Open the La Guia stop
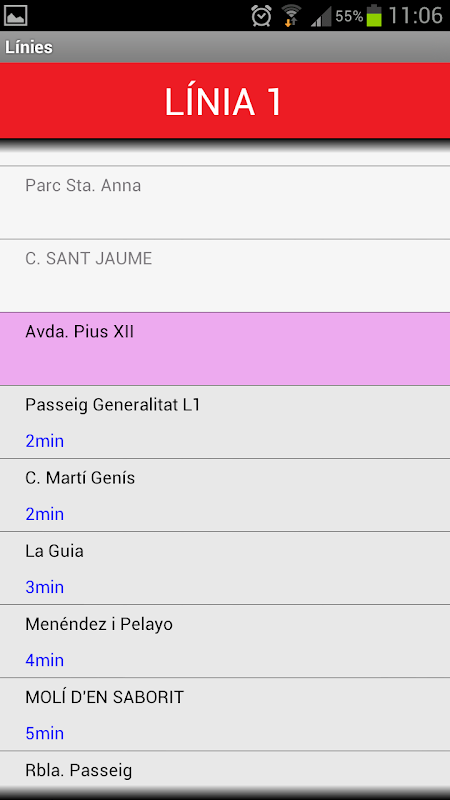The image size is (450, 800). [225, 568]
